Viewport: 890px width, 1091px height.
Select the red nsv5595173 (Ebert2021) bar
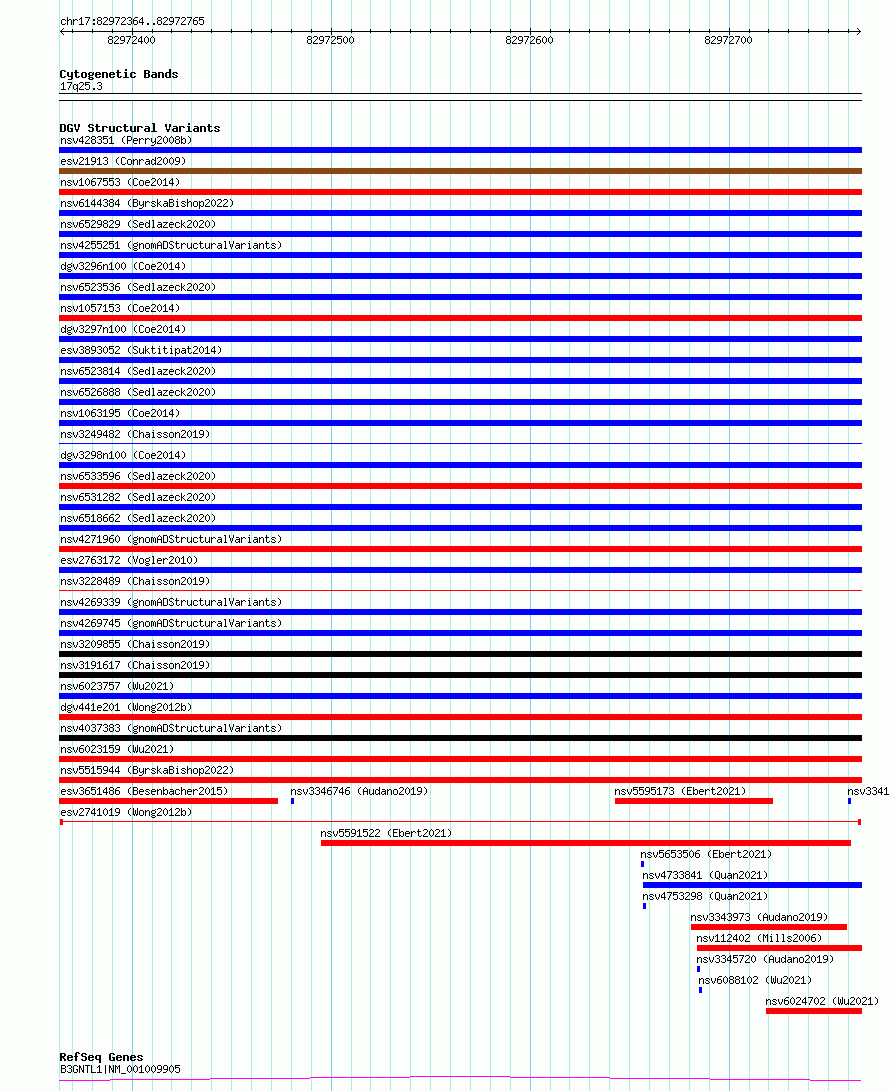click(x=694, y=801)
